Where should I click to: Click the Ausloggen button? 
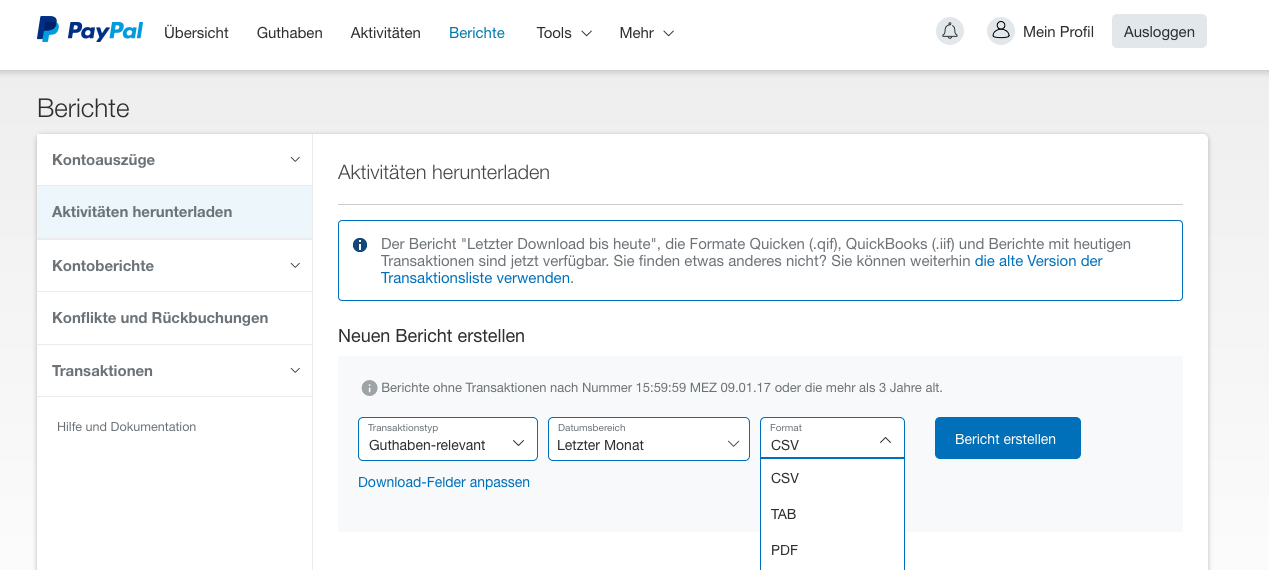pos(1158,32)
